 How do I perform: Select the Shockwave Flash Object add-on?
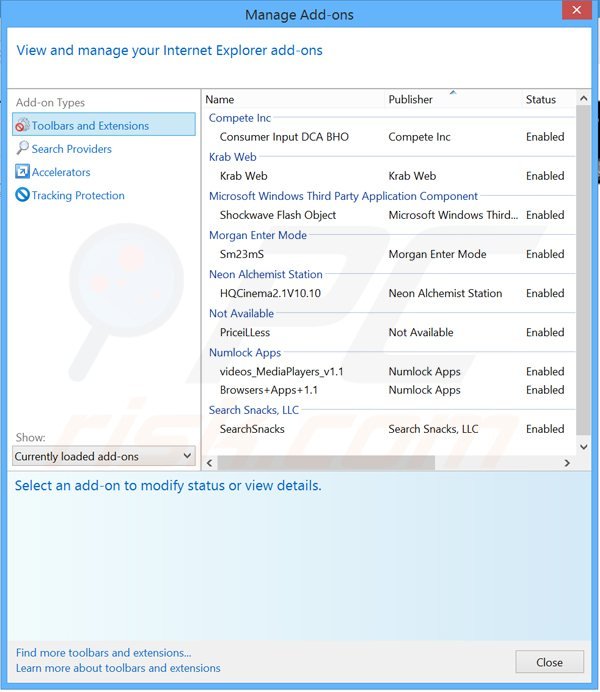278,215
